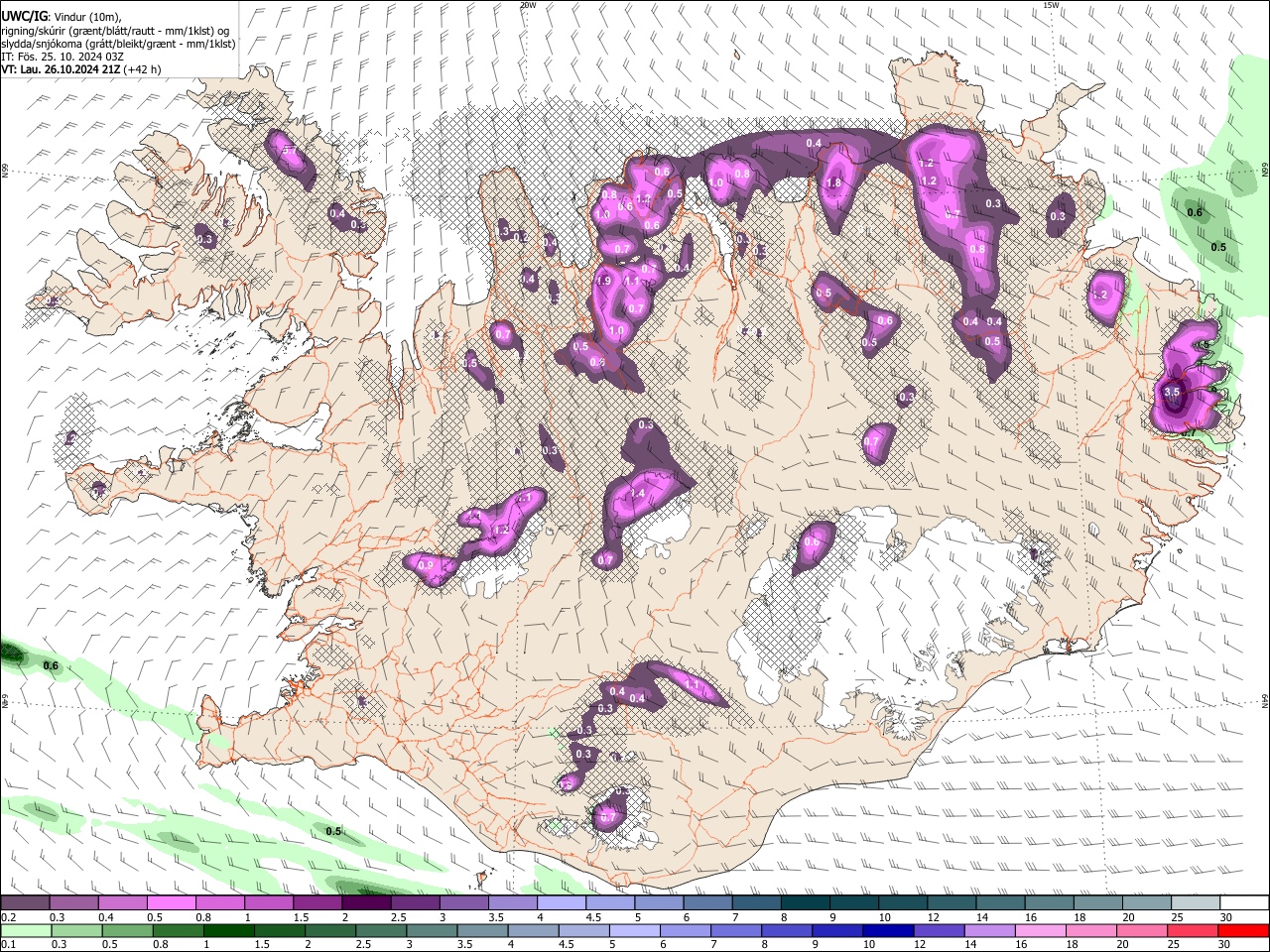Select the upper legend swatch starting at 25
Viewport: 1270px width, 952px height.
[x=1197, y=903]
